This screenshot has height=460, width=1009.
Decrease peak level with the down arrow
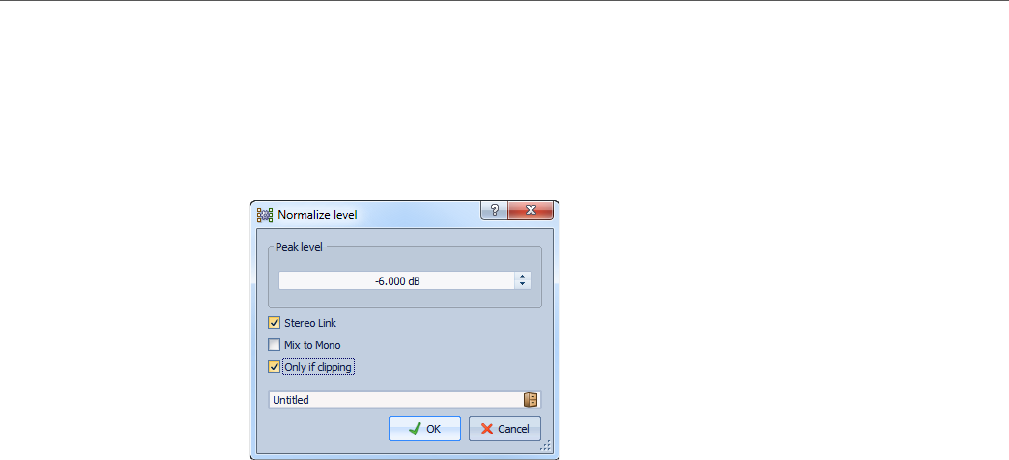coord(523,284)
